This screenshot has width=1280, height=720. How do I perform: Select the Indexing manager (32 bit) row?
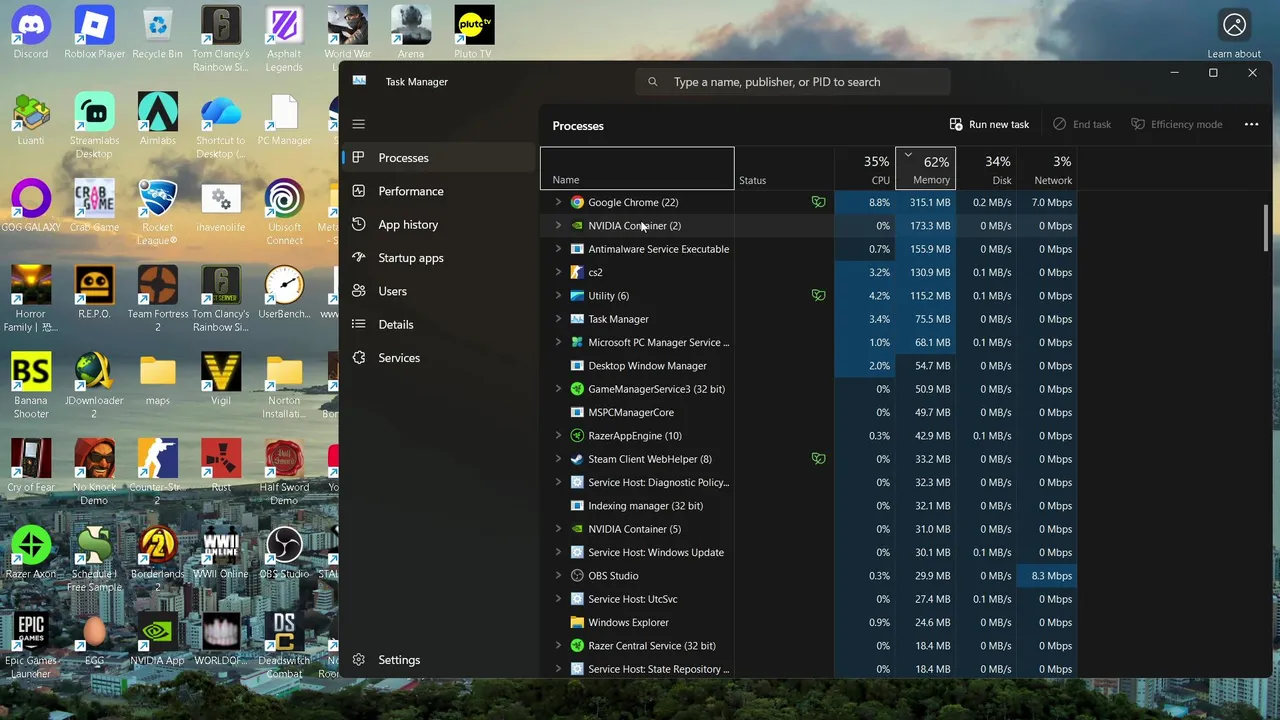[810, 506]
